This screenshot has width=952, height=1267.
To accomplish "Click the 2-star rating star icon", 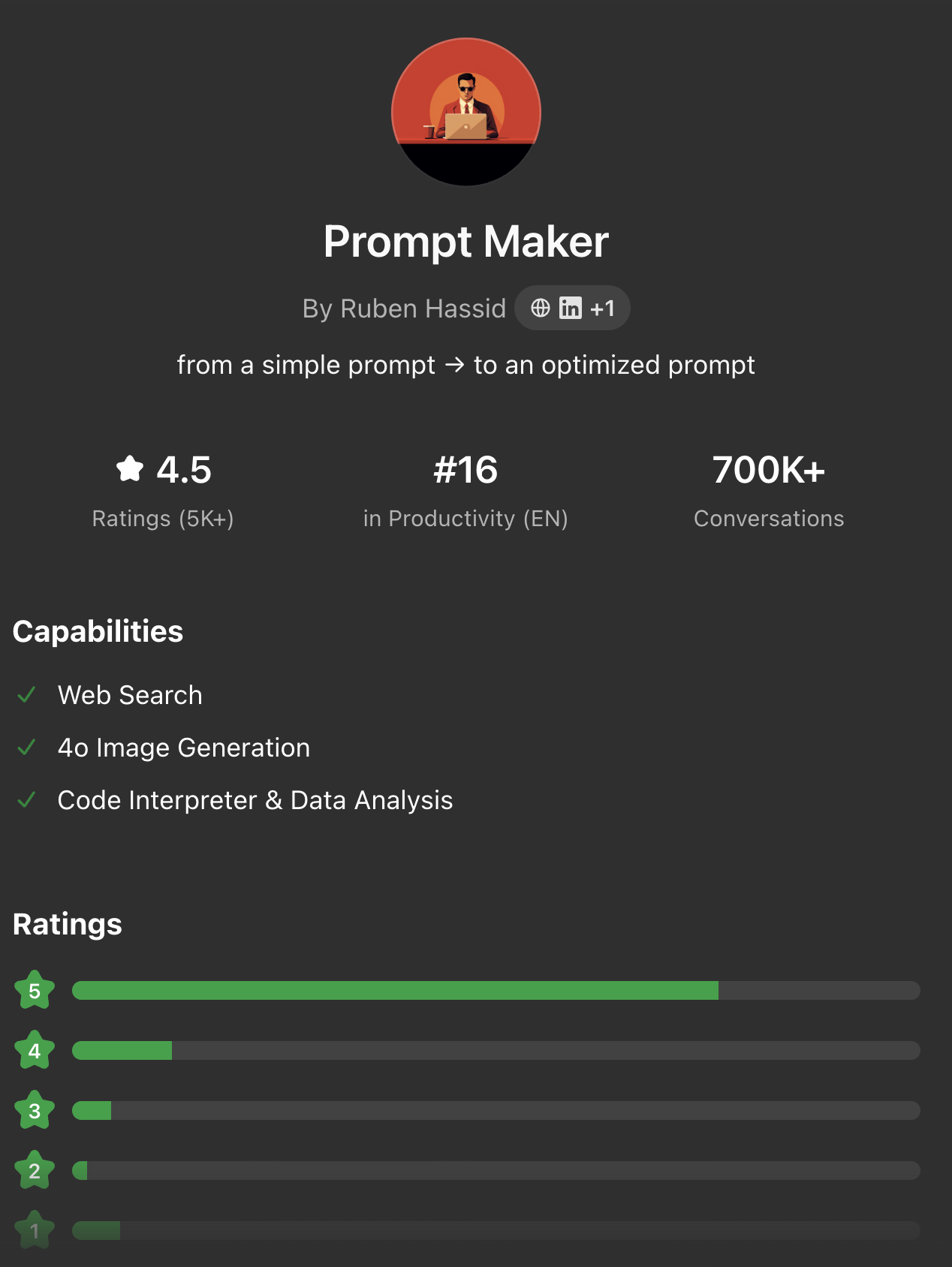I will pos(35,1169).
